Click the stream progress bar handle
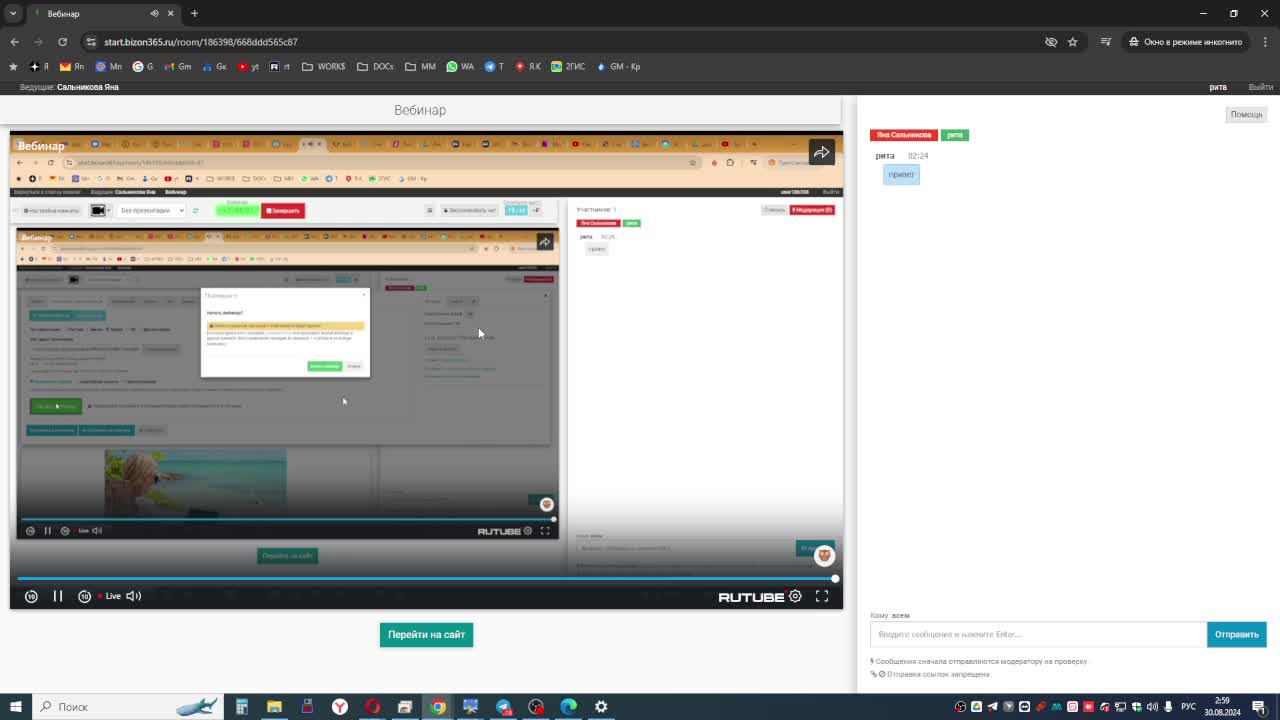This screenshot has width=1280, height=720. click(835, 578)
